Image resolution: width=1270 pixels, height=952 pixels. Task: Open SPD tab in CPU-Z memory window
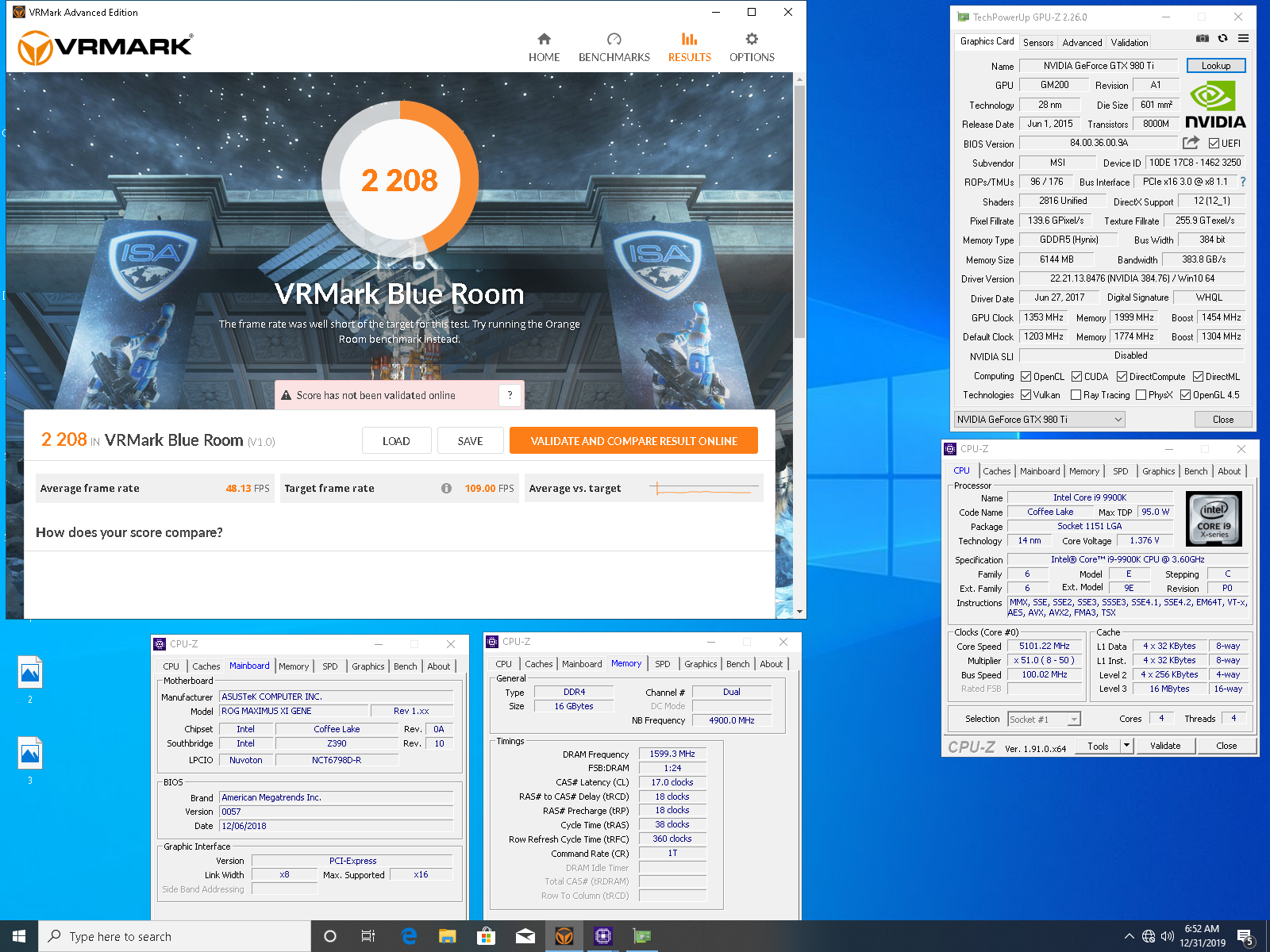tap(663, 664)
